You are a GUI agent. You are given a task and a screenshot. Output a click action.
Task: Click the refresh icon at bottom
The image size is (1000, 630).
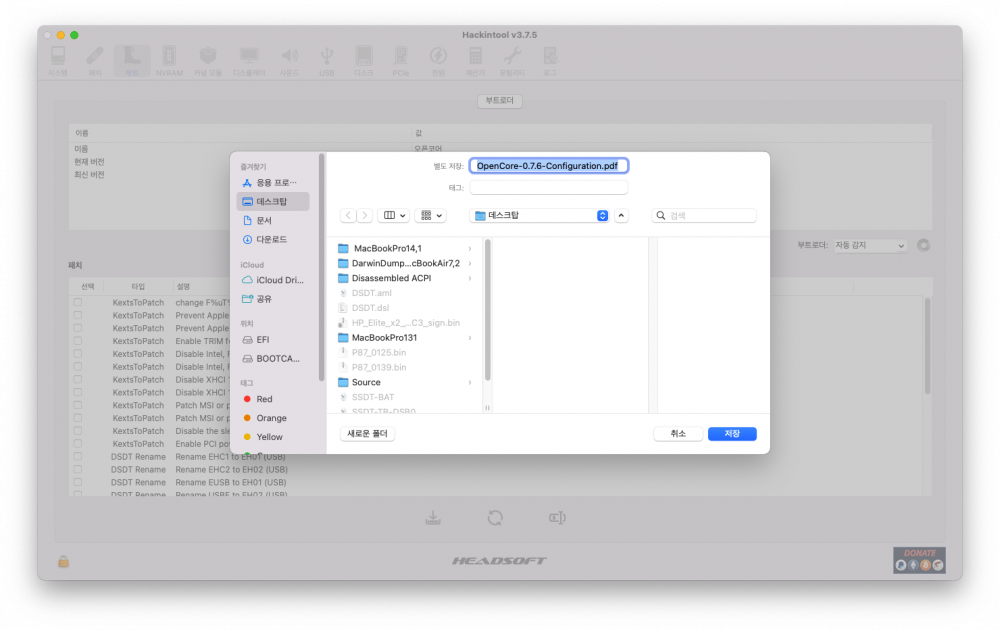pos(495,517)
